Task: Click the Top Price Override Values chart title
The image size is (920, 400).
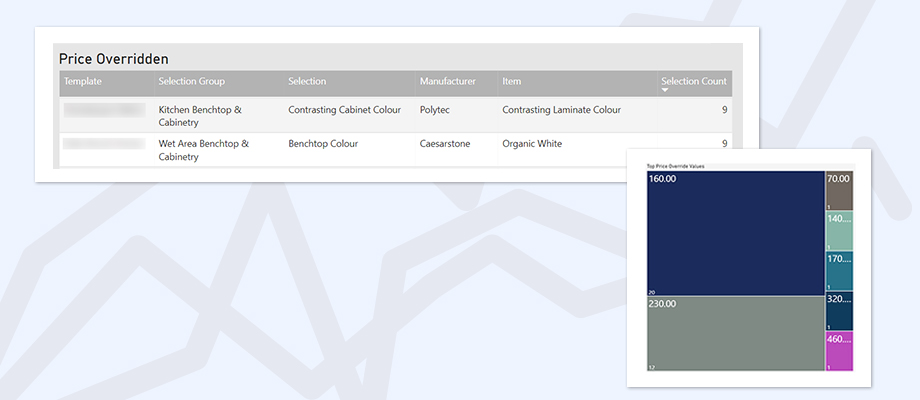Action: (x=675, y=167)
